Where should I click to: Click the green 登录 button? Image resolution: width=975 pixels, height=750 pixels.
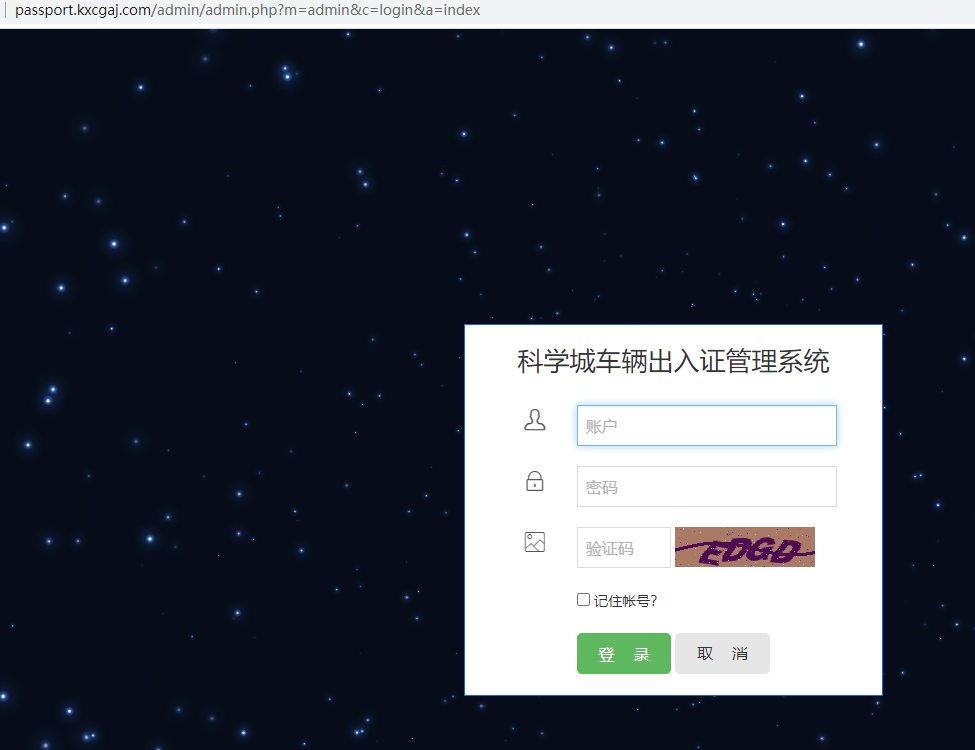(624, 654)
